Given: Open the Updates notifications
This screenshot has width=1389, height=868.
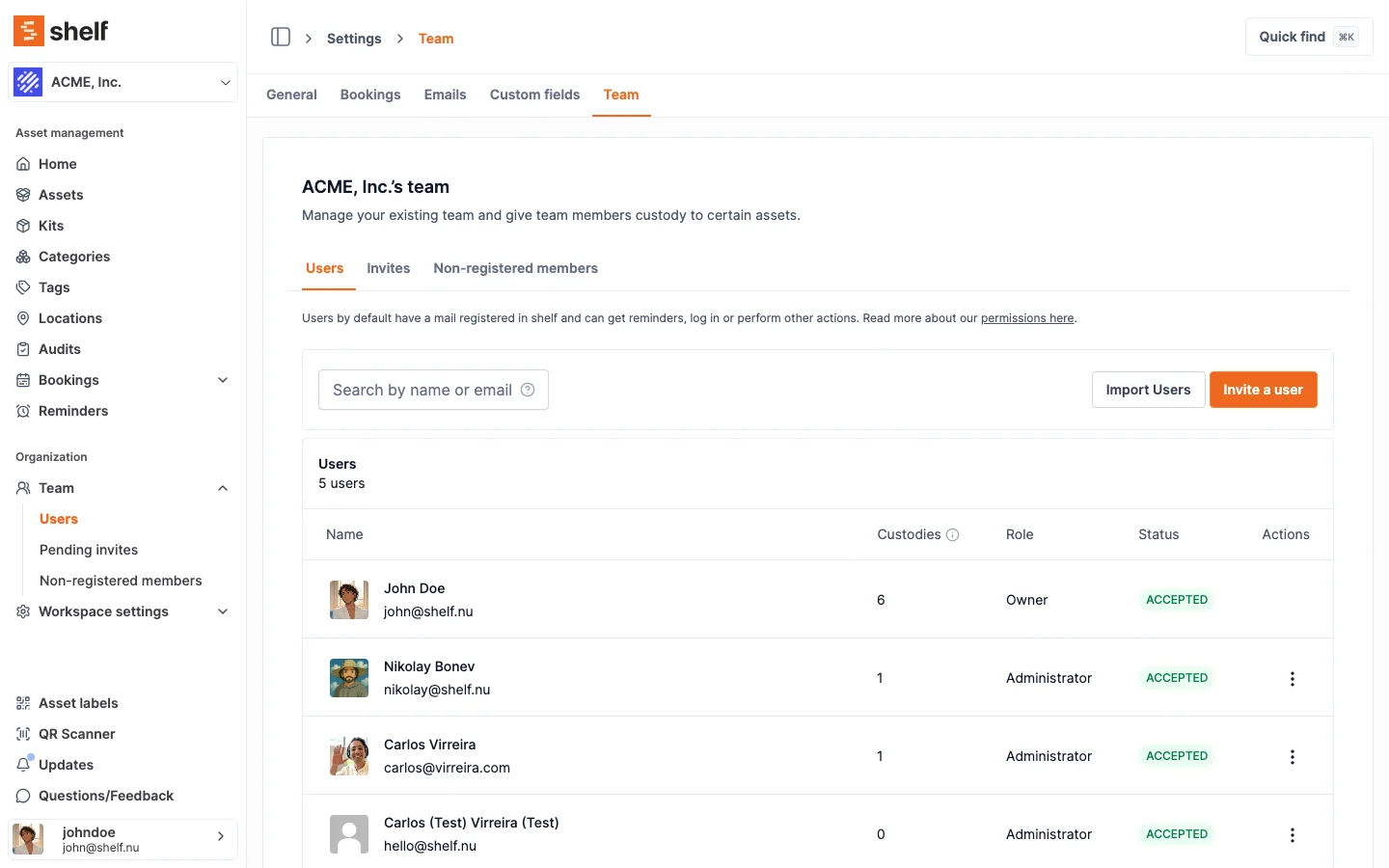Looking at the screenshot, I should pyautogui.click(x=66, y=765).
